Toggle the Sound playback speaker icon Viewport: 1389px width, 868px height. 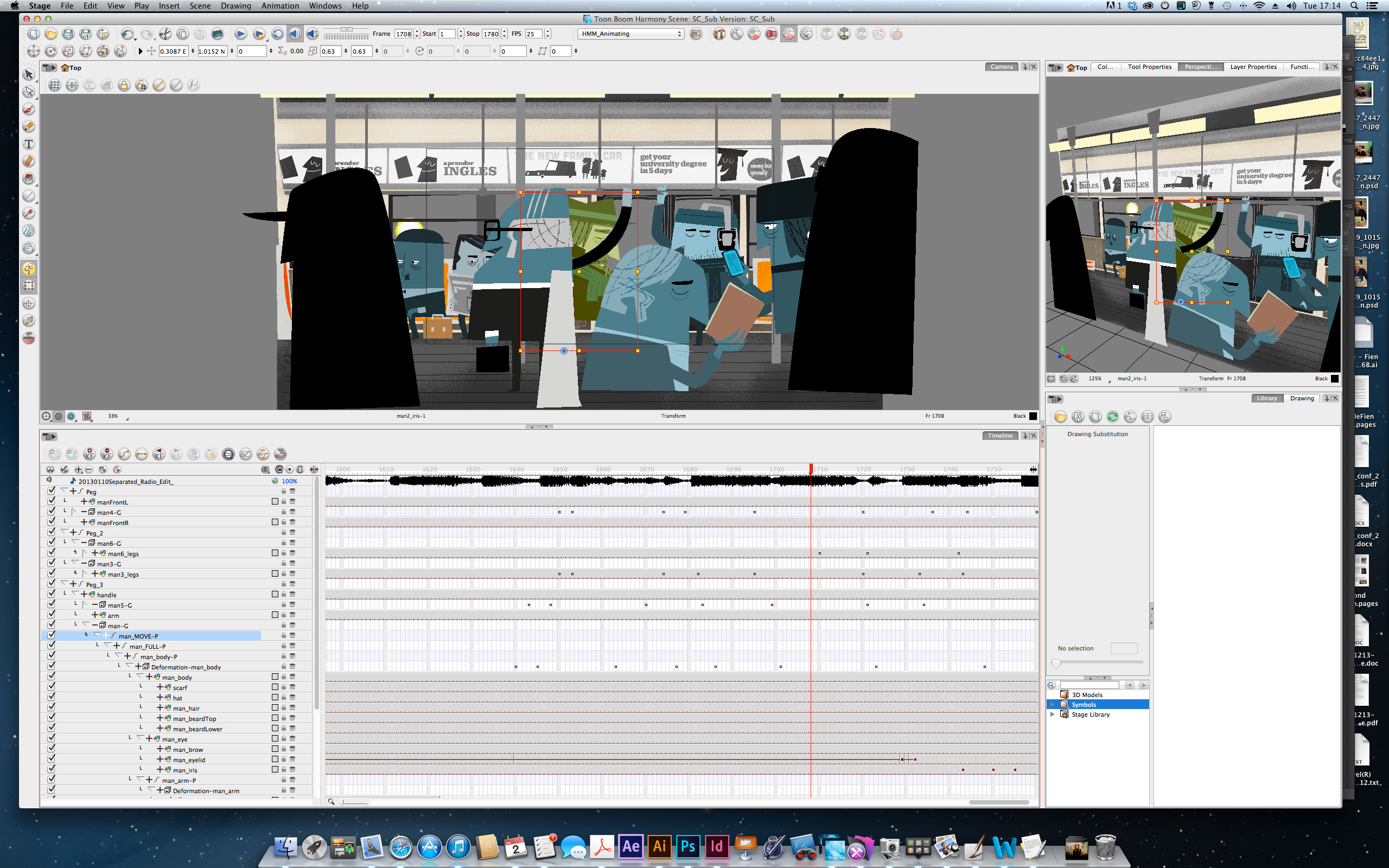point(295,34)
